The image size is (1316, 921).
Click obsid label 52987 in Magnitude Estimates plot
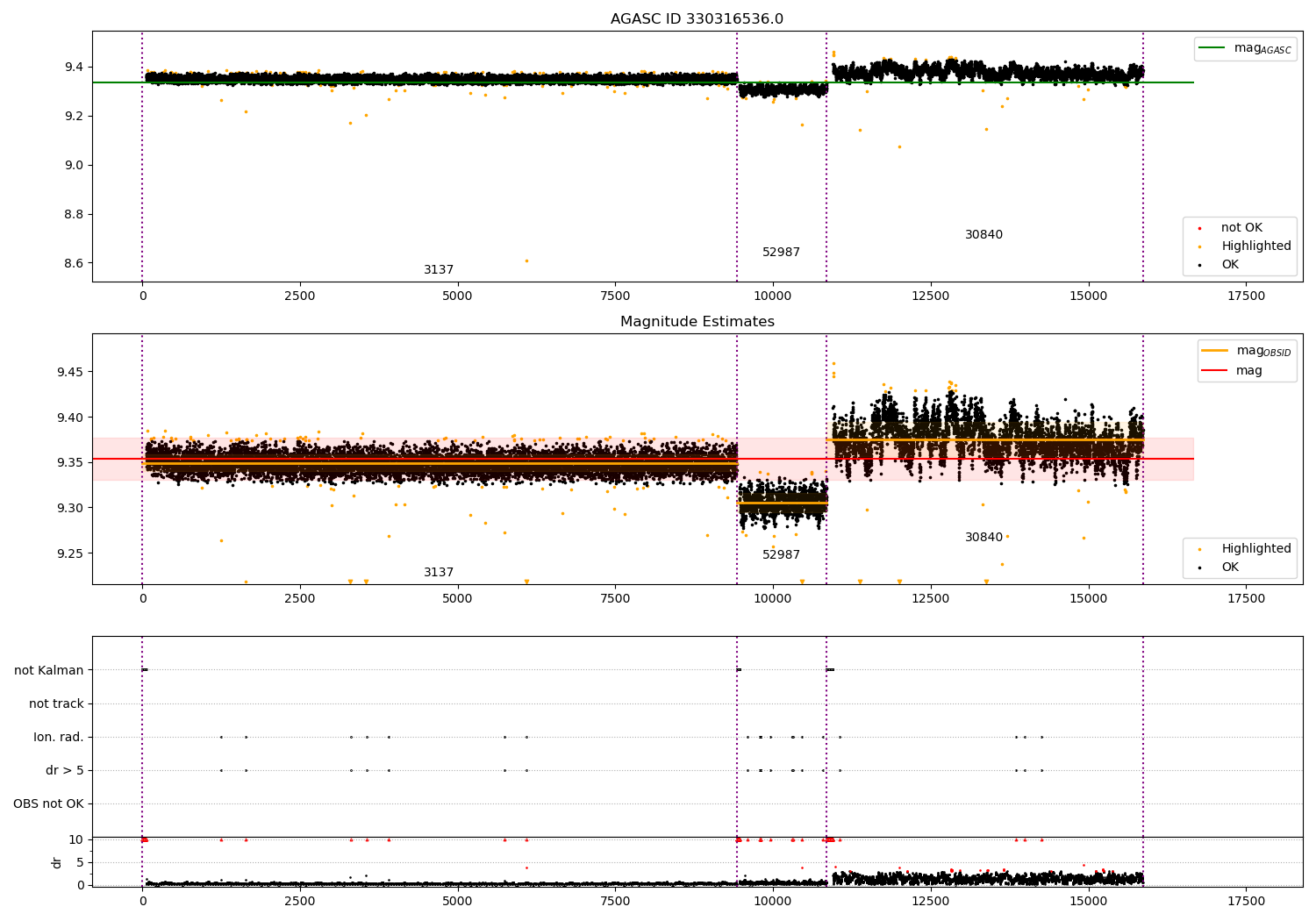(781, 555)
